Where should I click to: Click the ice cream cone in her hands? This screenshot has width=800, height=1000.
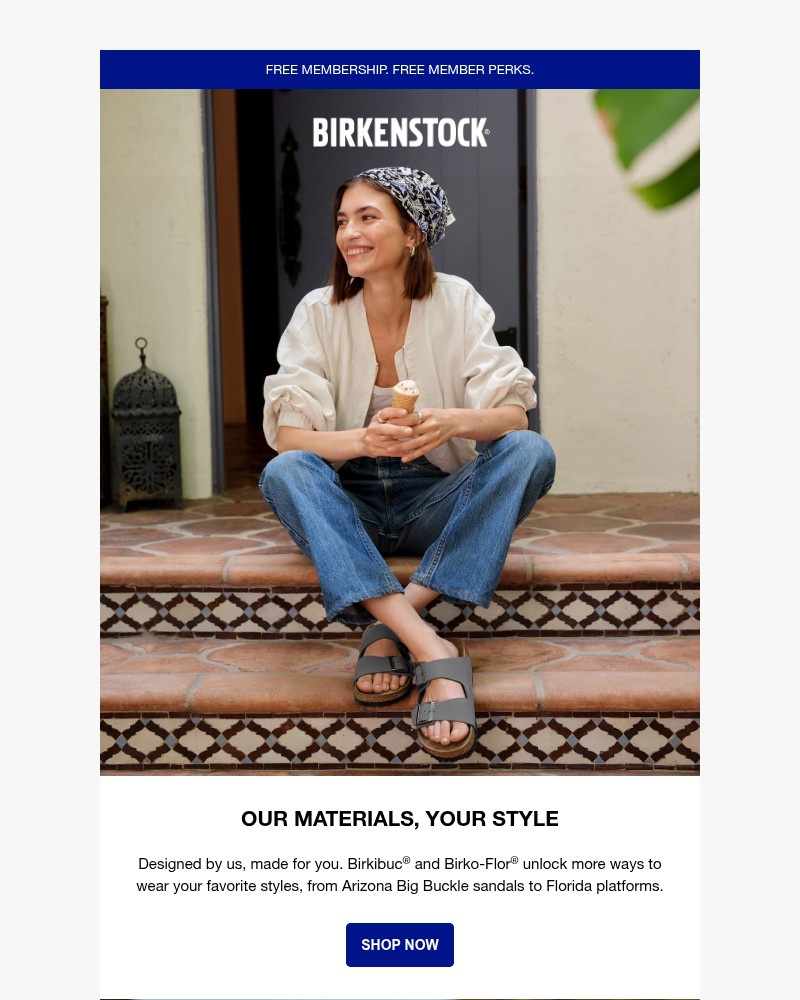pyautogui.click(x=404, y=395)
